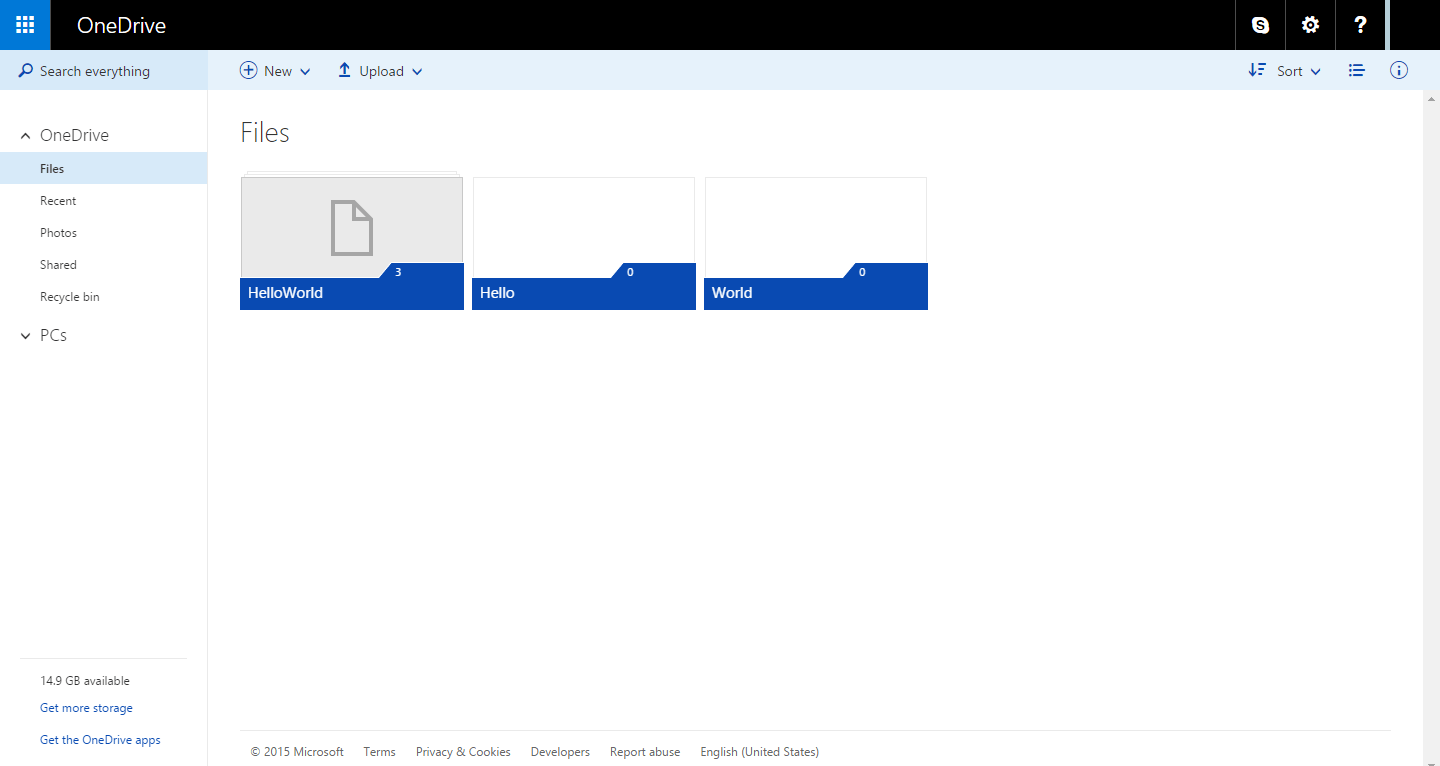Collapse the OneDrive navigation section
1440x766 pixels.
click(26, 136)
